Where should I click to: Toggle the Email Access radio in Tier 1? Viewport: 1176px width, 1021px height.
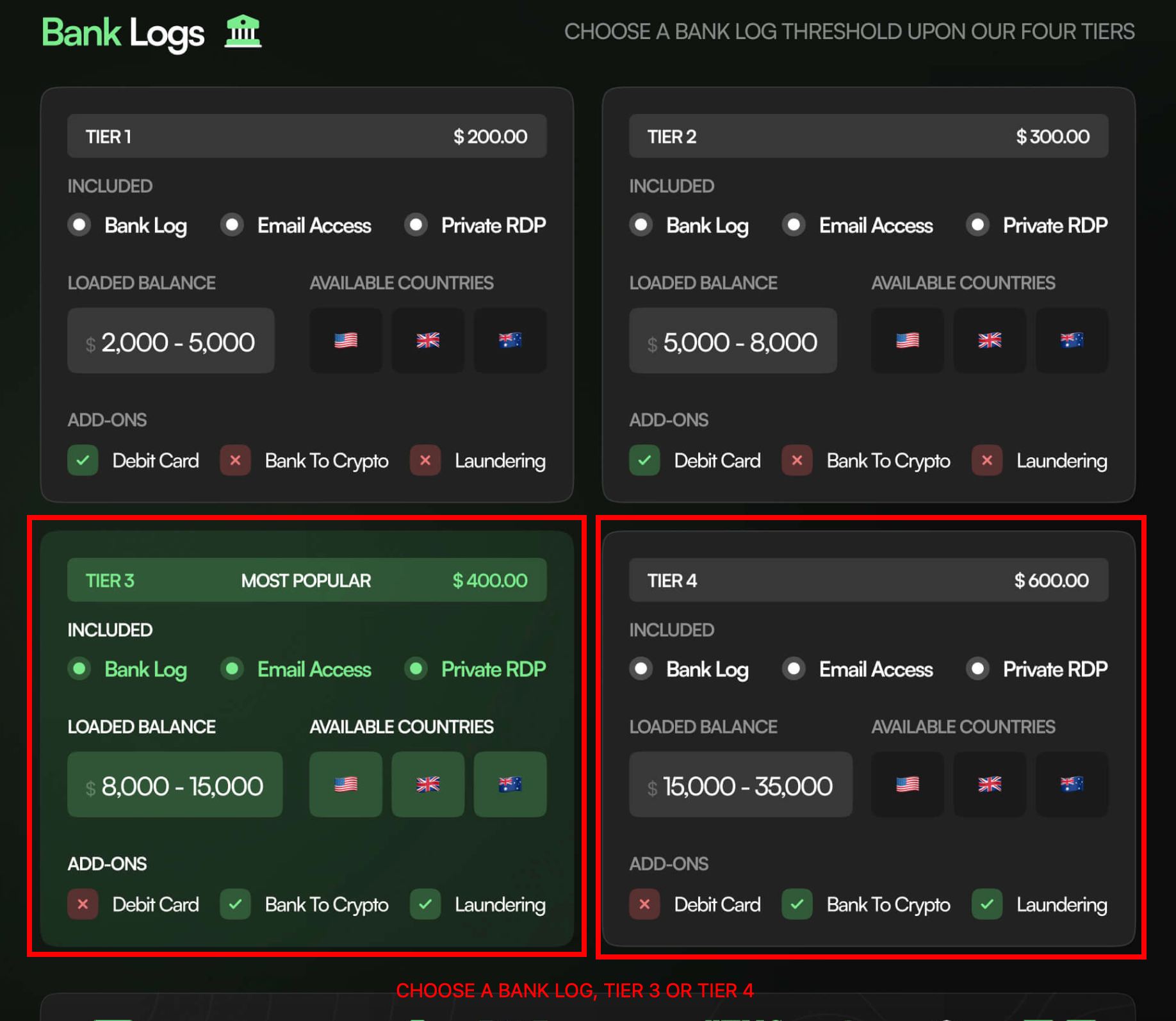pyautogui.click(x=232, y=225)
